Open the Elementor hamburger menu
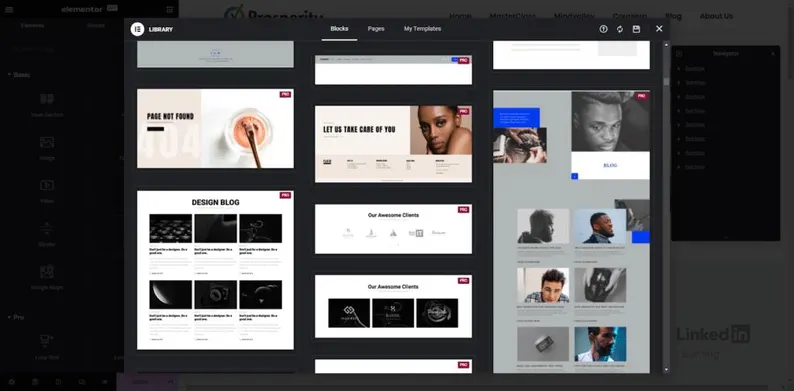The height and width of the screenshot is (391, 794). point(9,9)
